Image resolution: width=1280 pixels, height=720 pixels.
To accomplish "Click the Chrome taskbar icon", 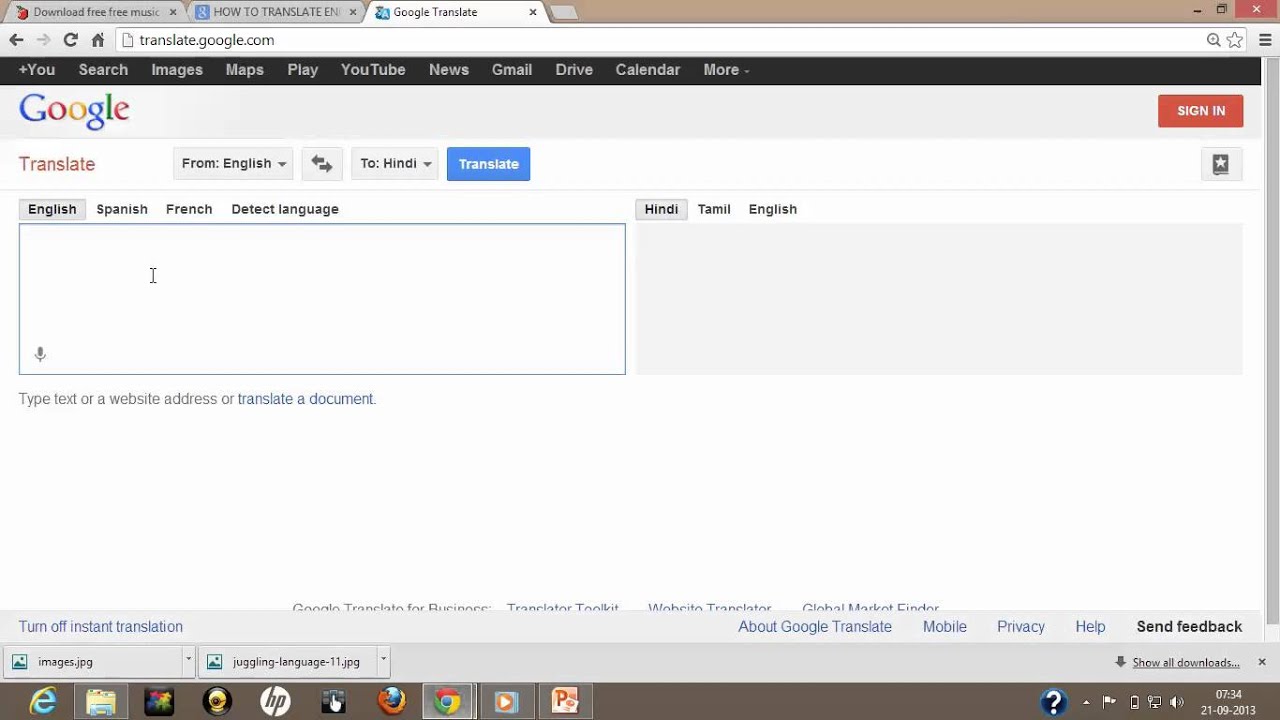I will (447, 702).
